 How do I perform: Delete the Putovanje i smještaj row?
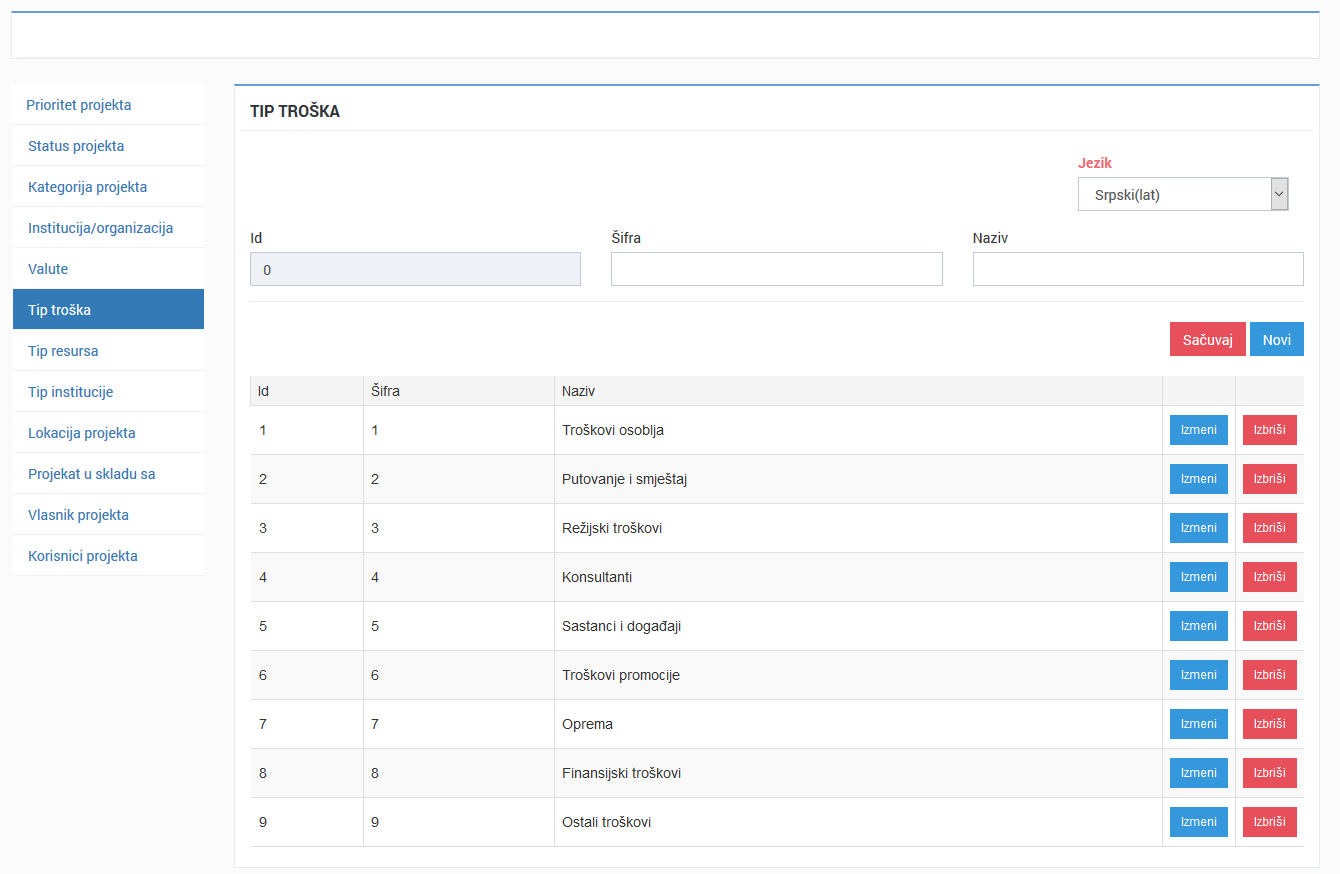(x=1269, y=479)
